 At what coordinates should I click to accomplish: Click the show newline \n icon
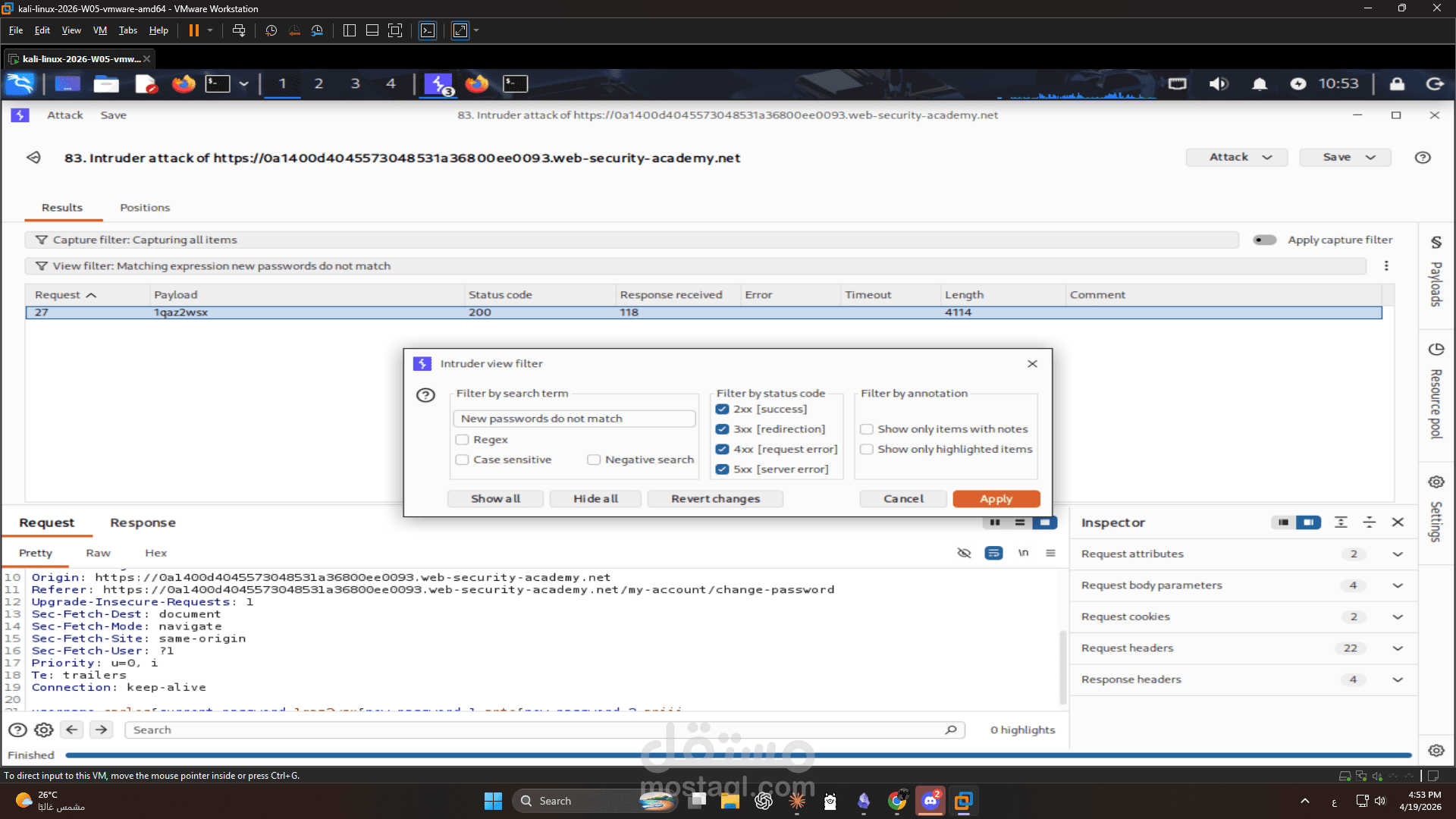click(x=1023, y=553)
